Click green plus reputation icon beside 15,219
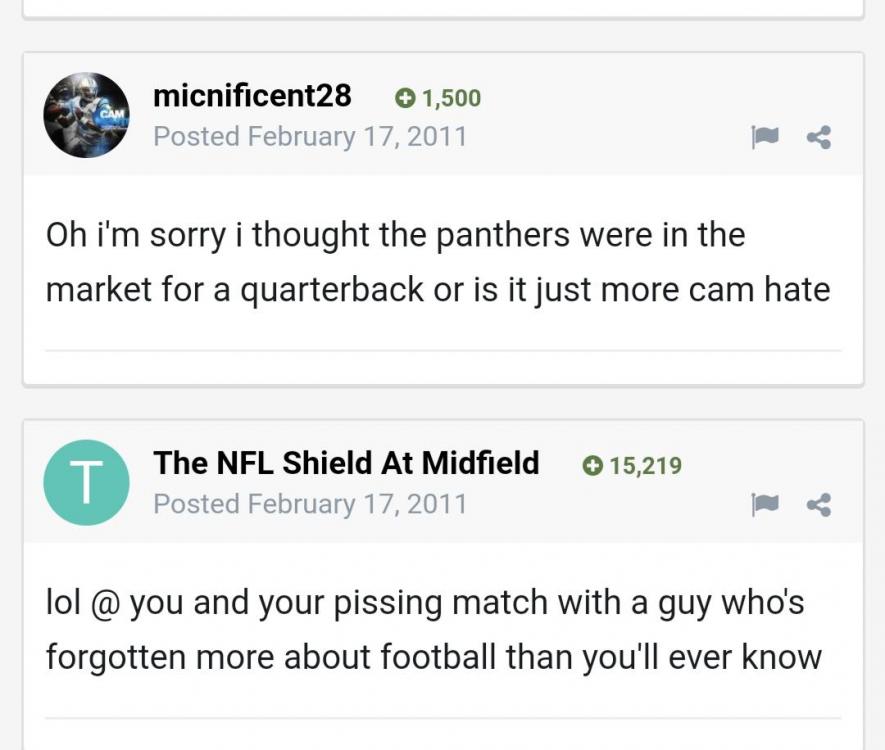 pos(592,466)
